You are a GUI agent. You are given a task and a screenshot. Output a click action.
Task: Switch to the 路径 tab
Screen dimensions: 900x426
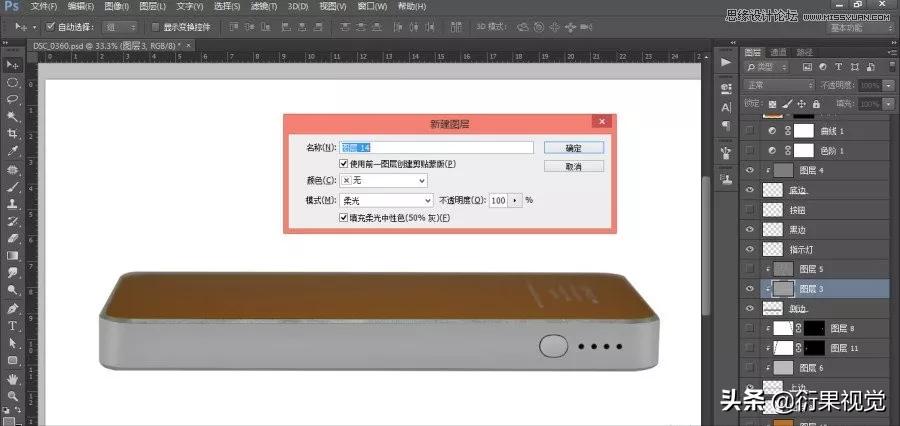(804, 52)
